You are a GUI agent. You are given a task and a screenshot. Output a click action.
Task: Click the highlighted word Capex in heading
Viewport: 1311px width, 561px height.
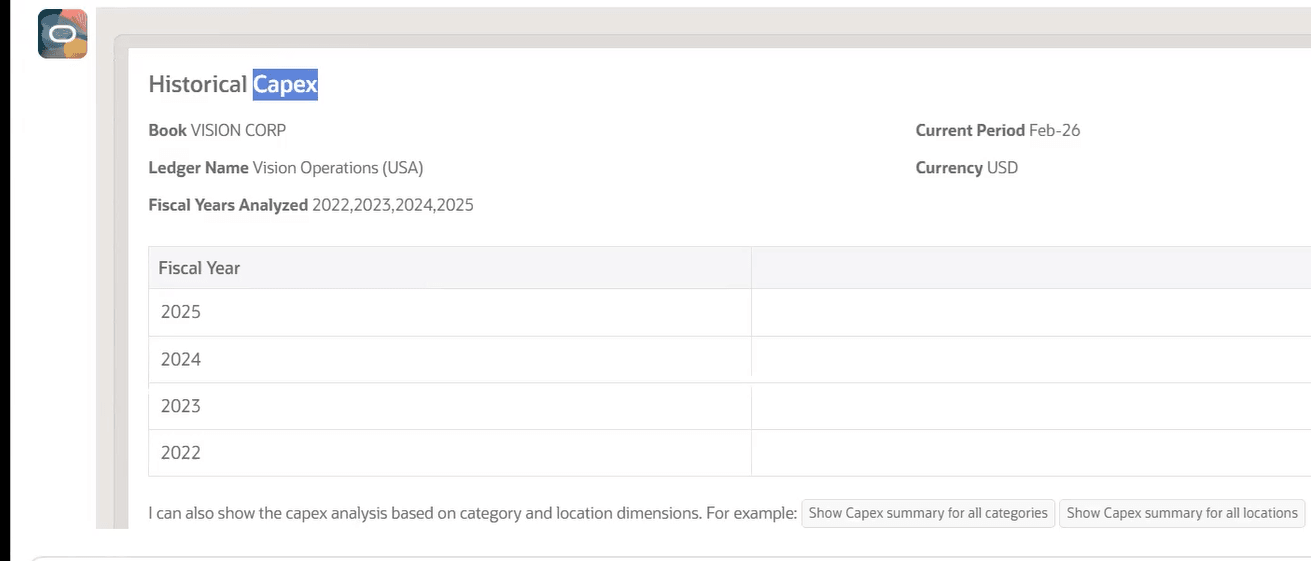pos(285,84)
